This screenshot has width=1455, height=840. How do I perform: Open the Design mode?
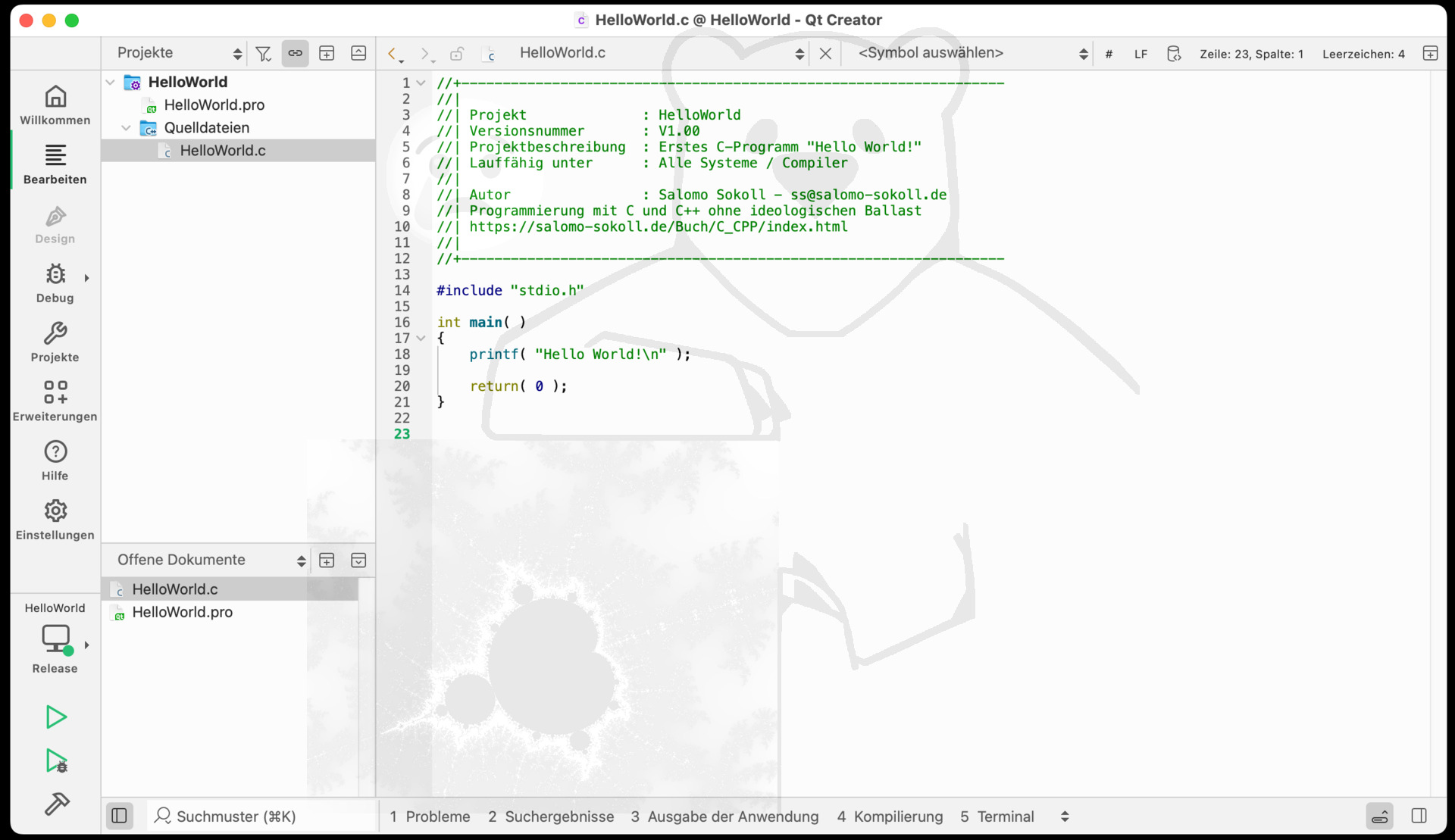(x=55, y=224)
